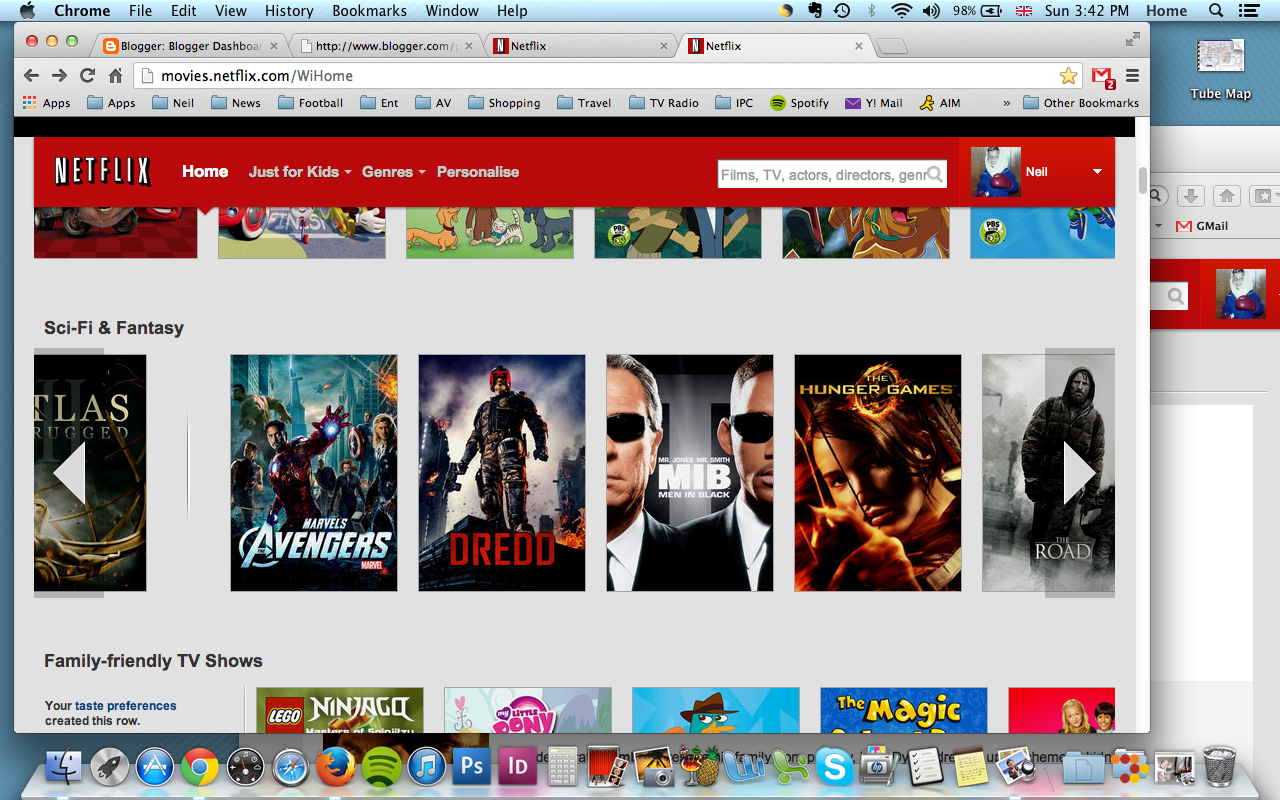This screenshot has height=800, width=1280.
Task: Open the Chrome hamburger menu
Action: tap(1133, 76)
